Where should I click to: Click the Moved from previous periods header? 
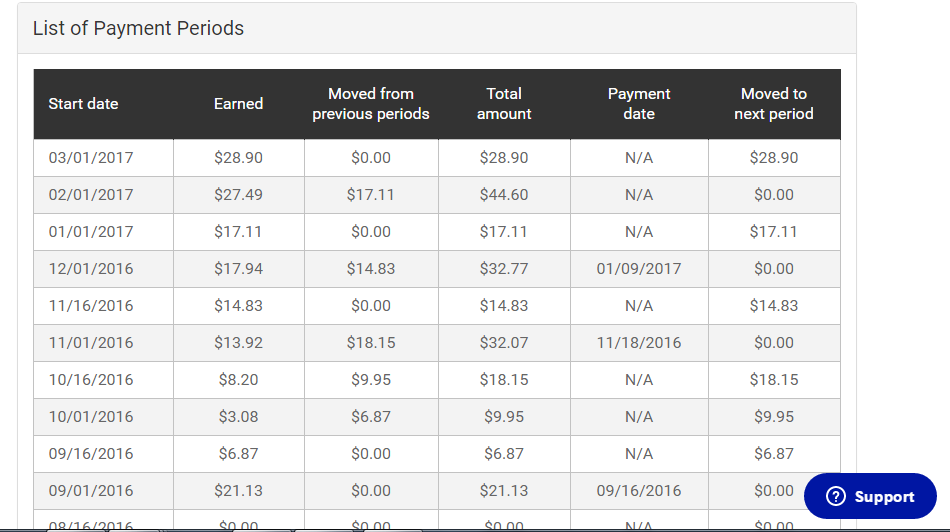coord(371,104)
